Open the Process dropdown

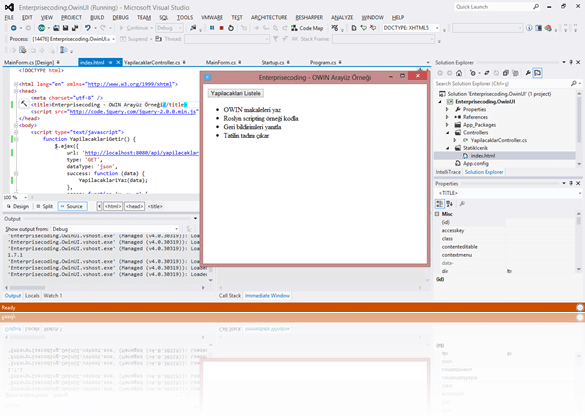(x=74, y=39)
